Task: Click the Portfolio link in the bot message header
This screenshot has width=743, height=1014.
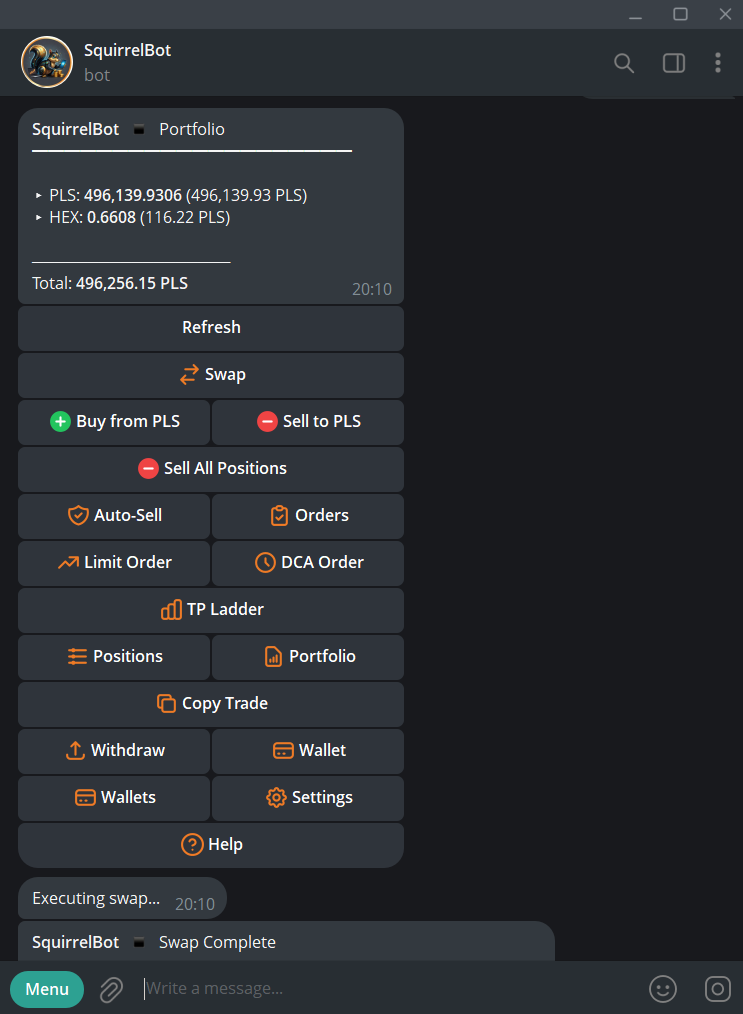Action: [x=192, y=129]
